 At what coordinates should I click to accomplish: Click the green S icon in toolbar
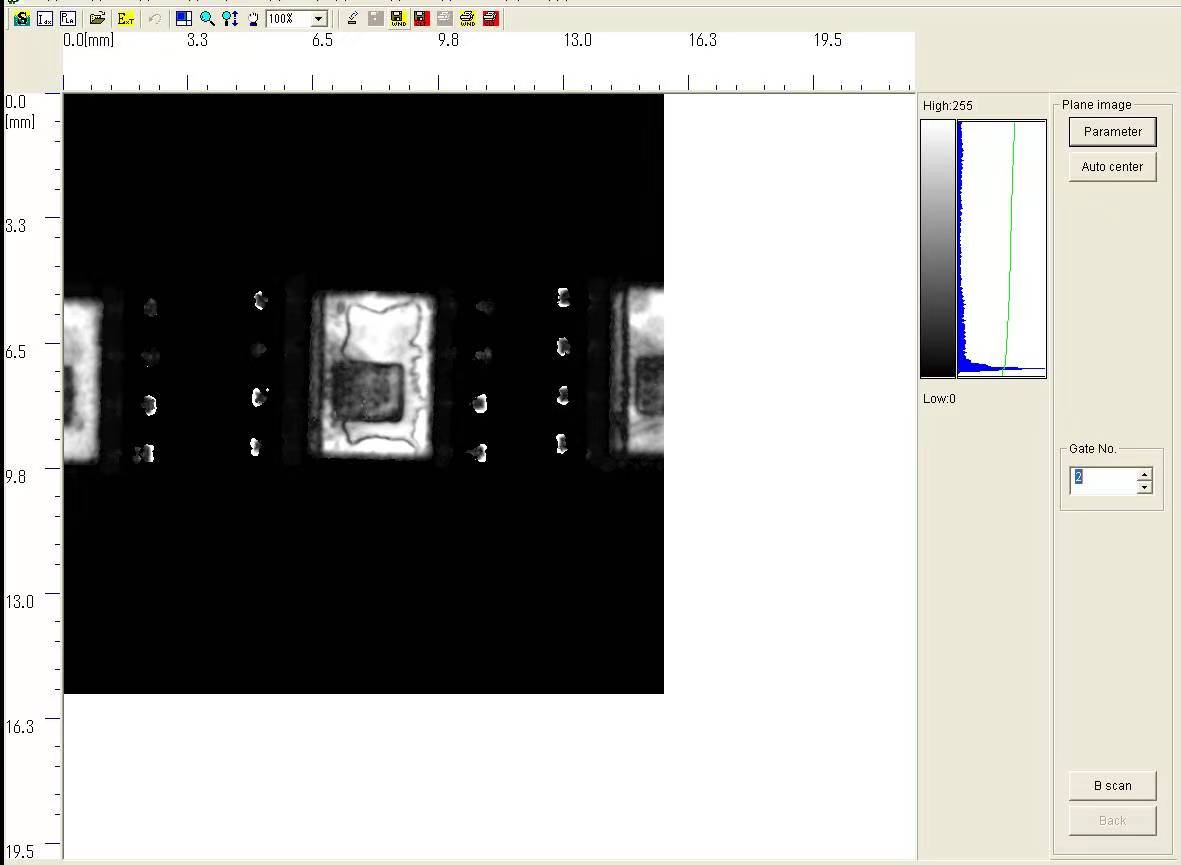pyautogui.click(x=22, y=19)
